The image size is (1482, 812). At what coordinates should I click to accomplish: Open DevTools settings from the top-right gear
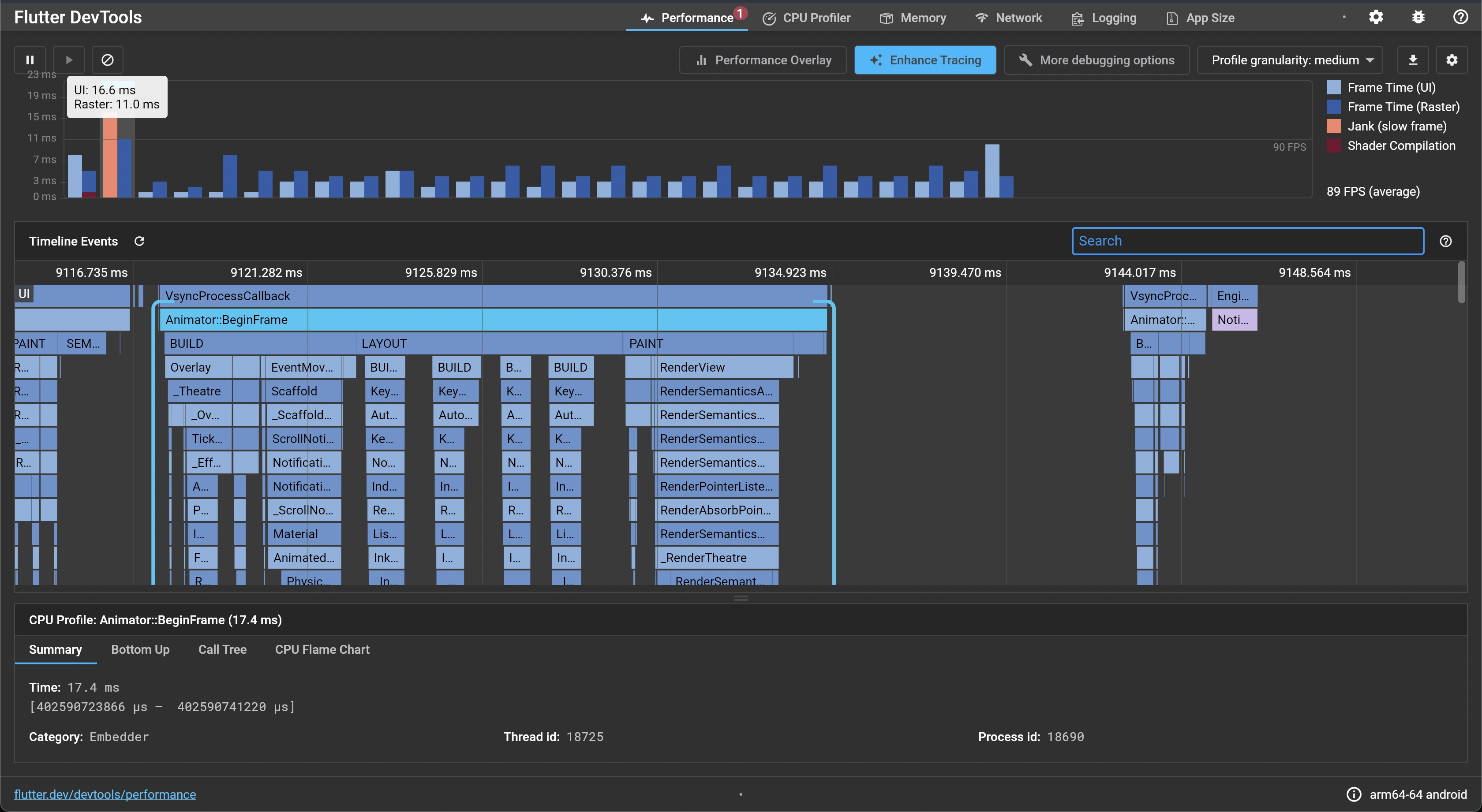coord(1376,17)
